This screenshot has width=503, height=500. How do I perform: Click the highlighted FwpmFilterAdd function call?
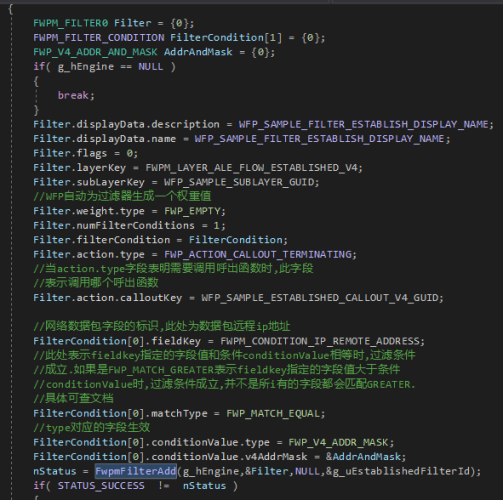(x=135, y=471)
